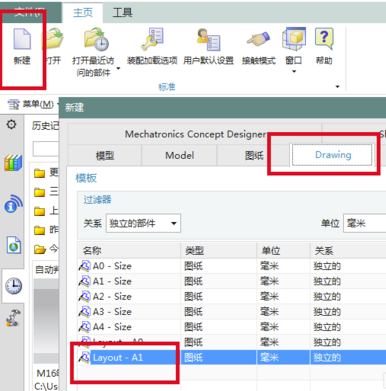
Task: Click the 新建 (New) file icon
Action: pos(22,39)
